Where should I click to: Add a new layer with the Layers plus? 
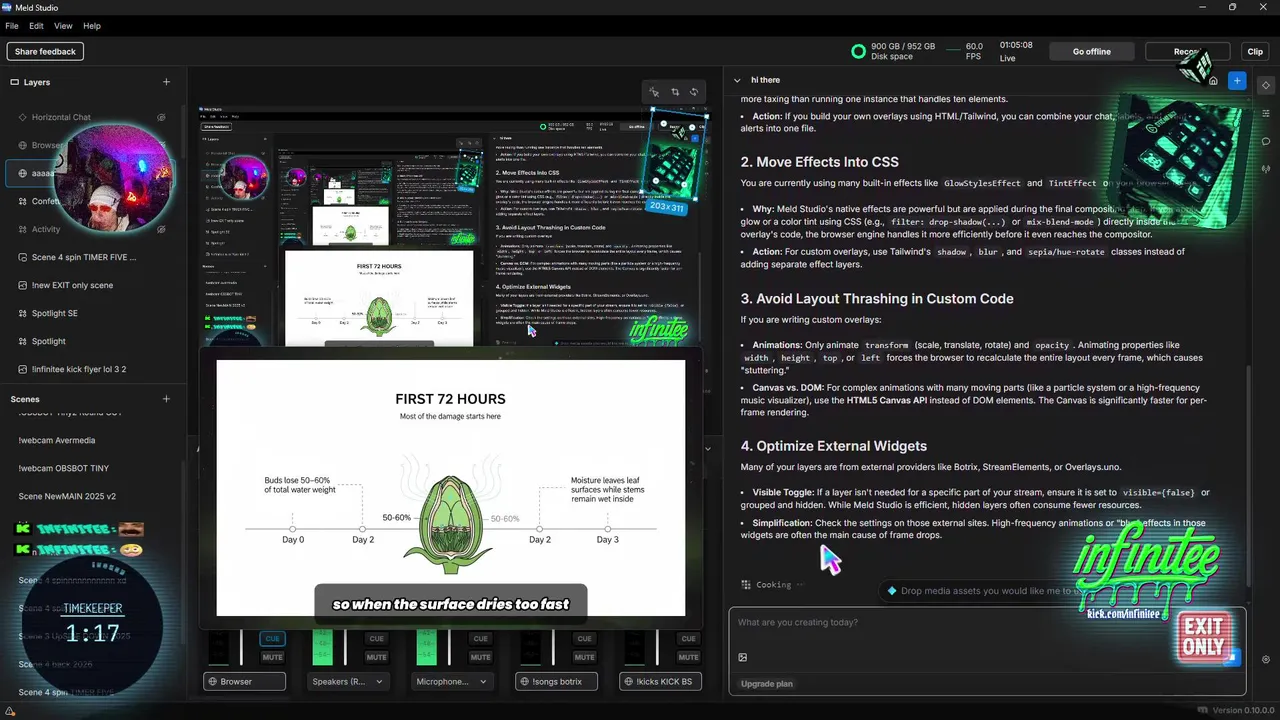[x=166, y=82]
